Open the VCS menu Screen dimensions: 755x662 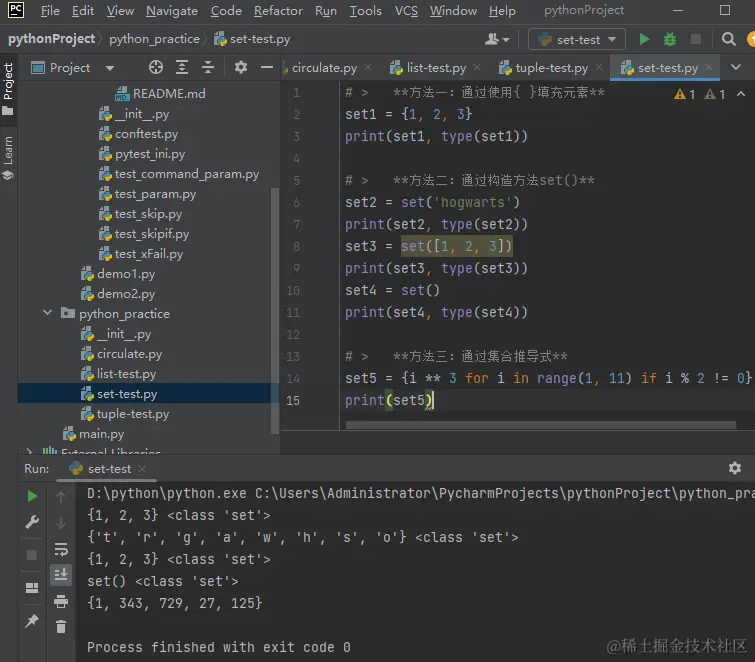tap(406, 11)
